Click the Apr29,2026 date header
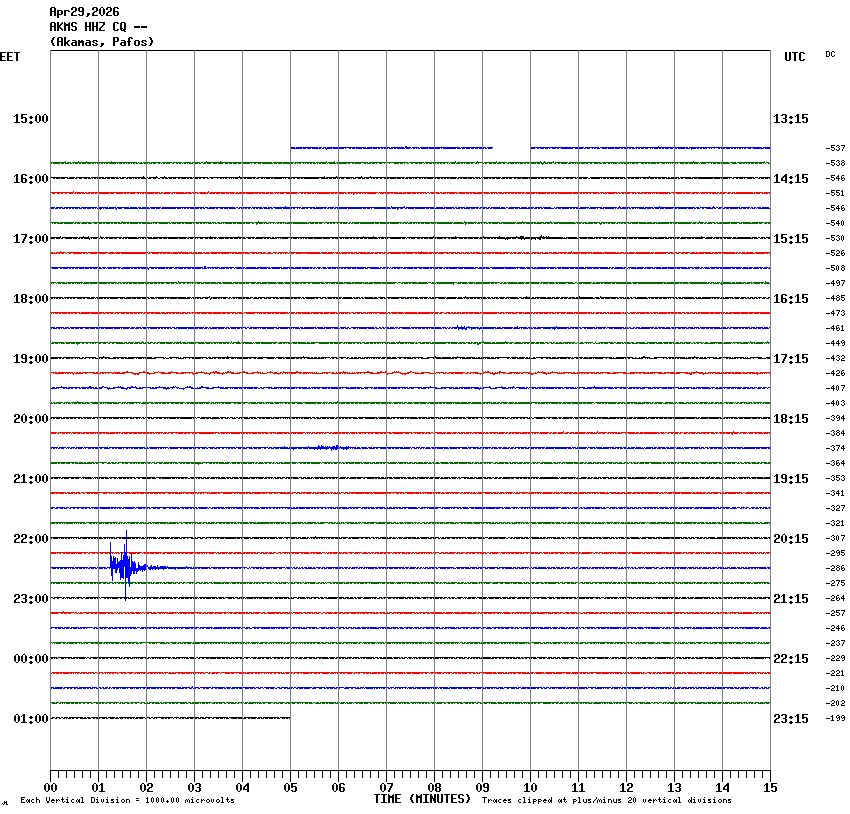Viewport: 850px width, 814px height. [84, 12]
